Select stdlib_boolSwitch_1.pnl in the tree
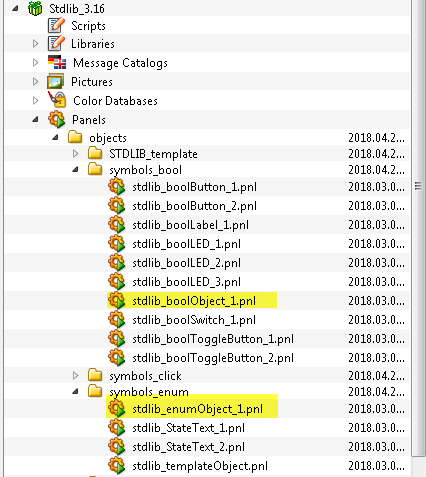Viewport: 426px width, 477px height. 194,320
